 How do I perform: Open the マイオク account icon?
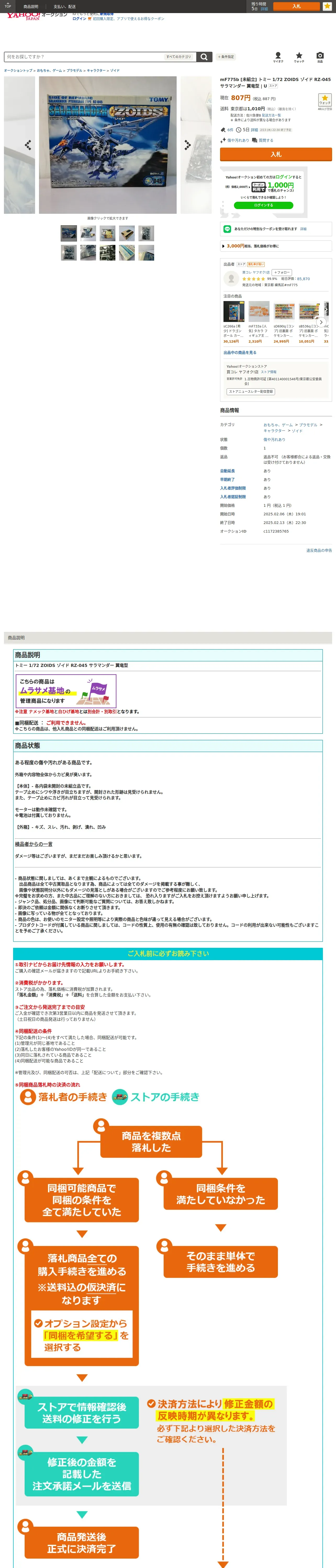(x=278, y=57)
